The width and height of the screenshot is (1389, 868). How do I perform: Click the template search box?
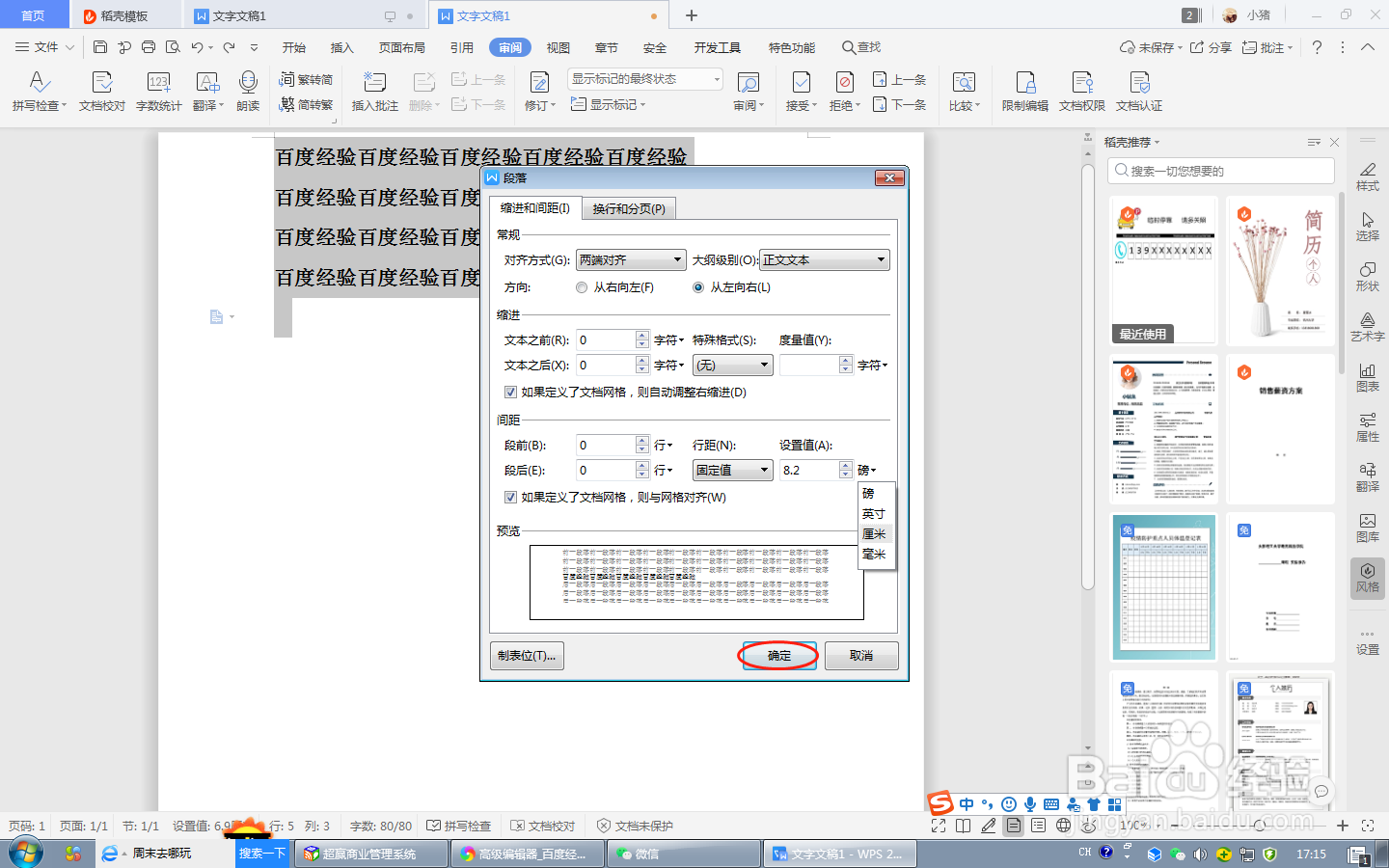point(1221,171)
